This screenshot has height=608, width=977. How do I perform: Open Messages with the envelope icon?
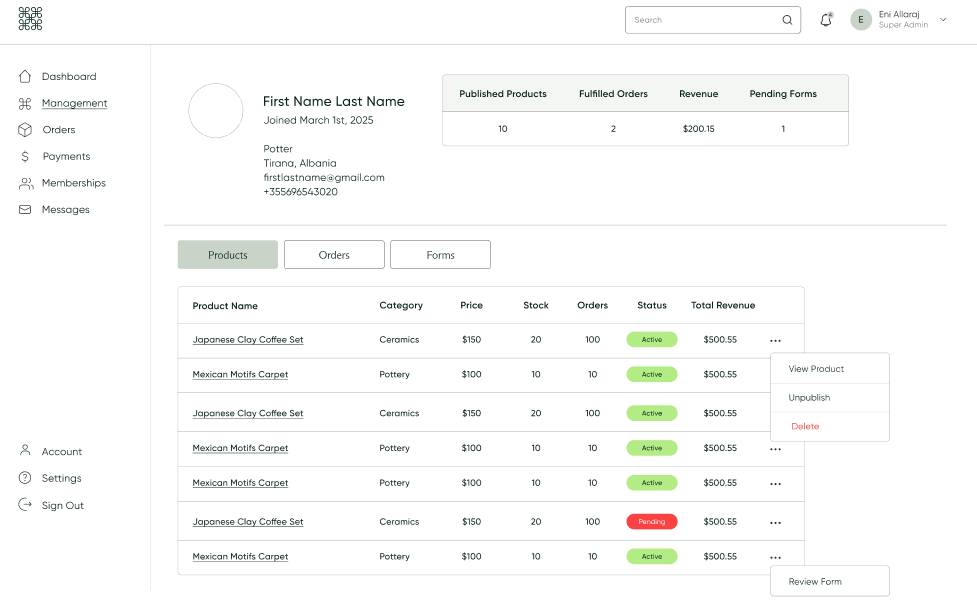tap(24, 209)
